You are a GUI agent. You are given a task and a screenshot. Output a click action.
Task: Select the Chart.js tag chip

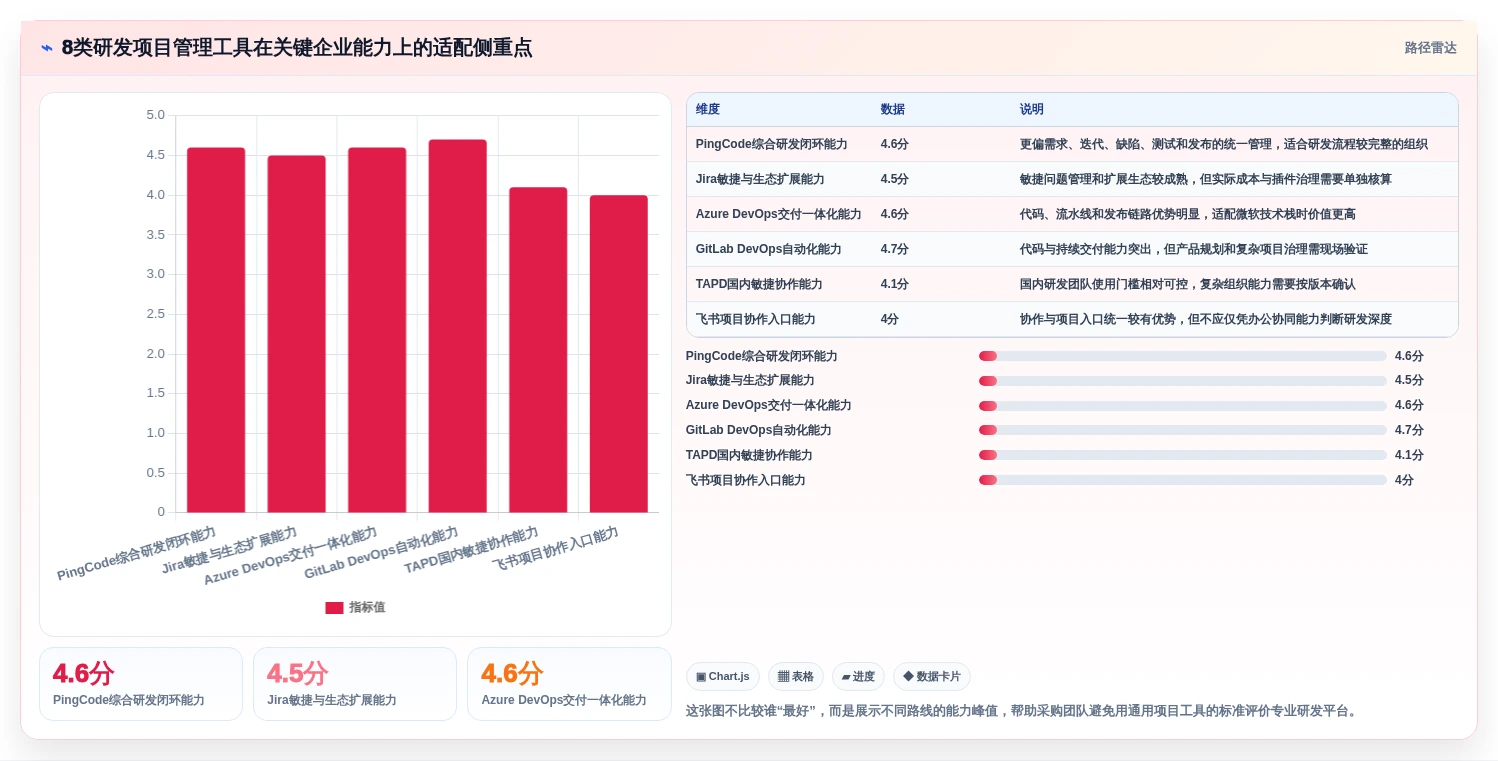coord(723,677)
